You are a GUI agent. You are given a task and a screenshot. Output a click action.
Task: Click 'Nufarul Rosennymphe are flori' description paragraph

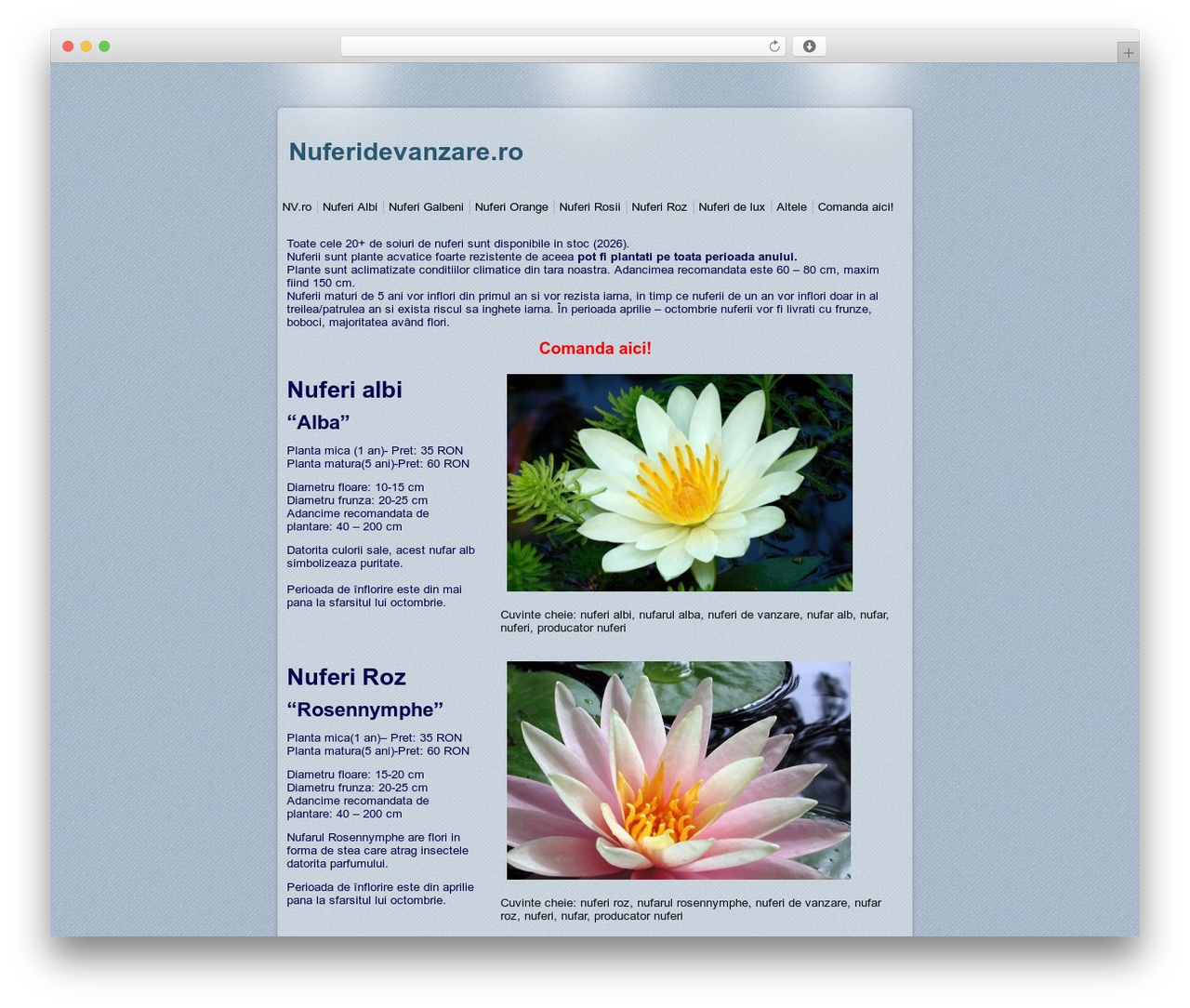pyautogui.click(x=377, y=851)
